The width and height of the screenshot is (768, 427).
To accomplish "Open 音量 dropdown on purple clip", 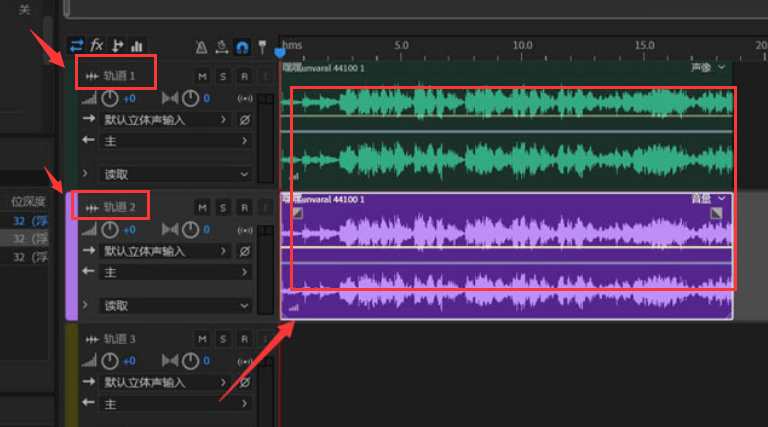I will click(708, 198).
